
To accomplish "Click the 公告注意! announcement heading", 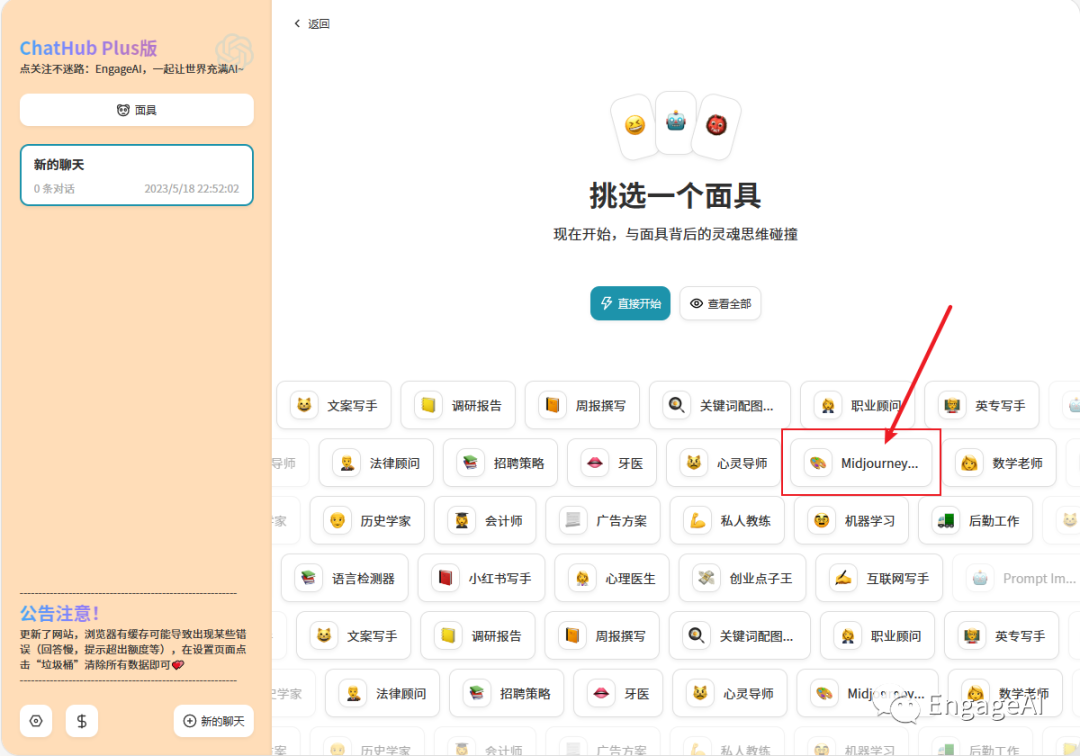I will 59,613.
